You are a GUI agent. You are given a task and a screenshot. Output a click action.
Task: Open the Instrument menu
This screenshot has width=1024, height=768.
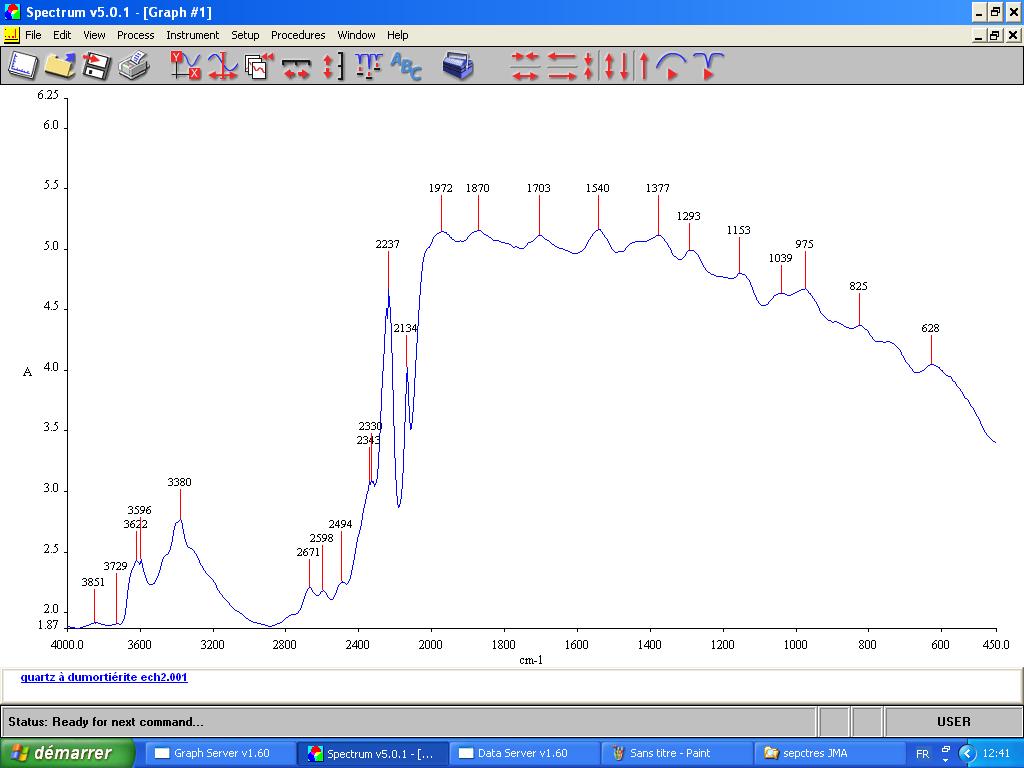pyautogui.click(x=192, y=35)
